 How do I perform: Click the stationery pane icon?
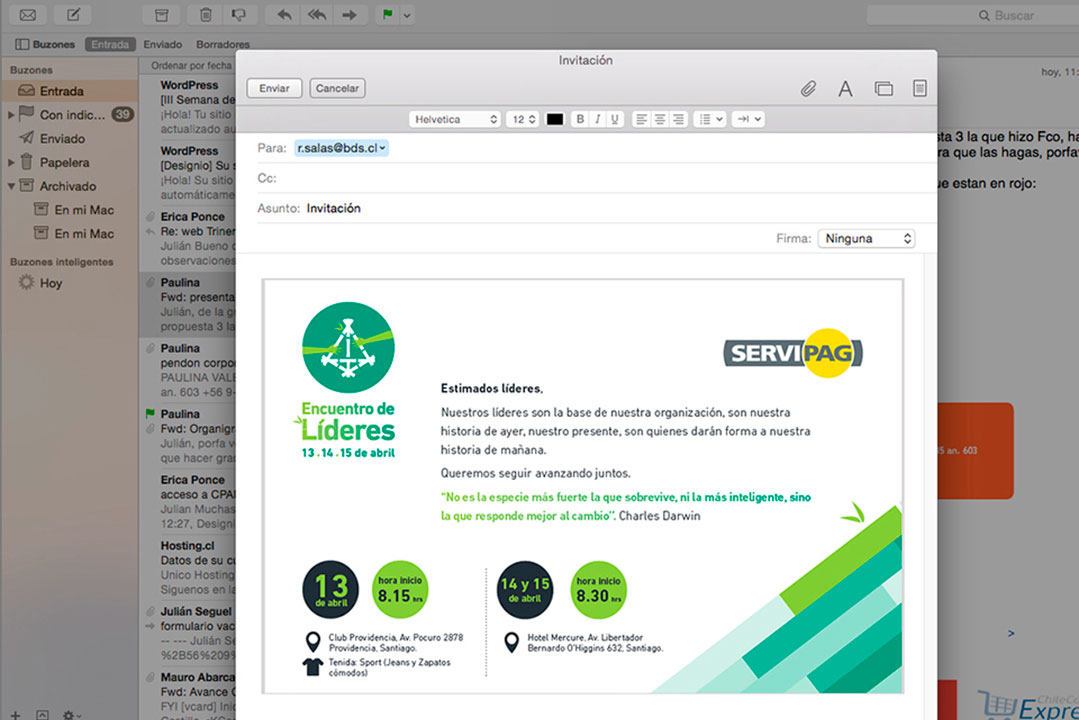(919, 89)
